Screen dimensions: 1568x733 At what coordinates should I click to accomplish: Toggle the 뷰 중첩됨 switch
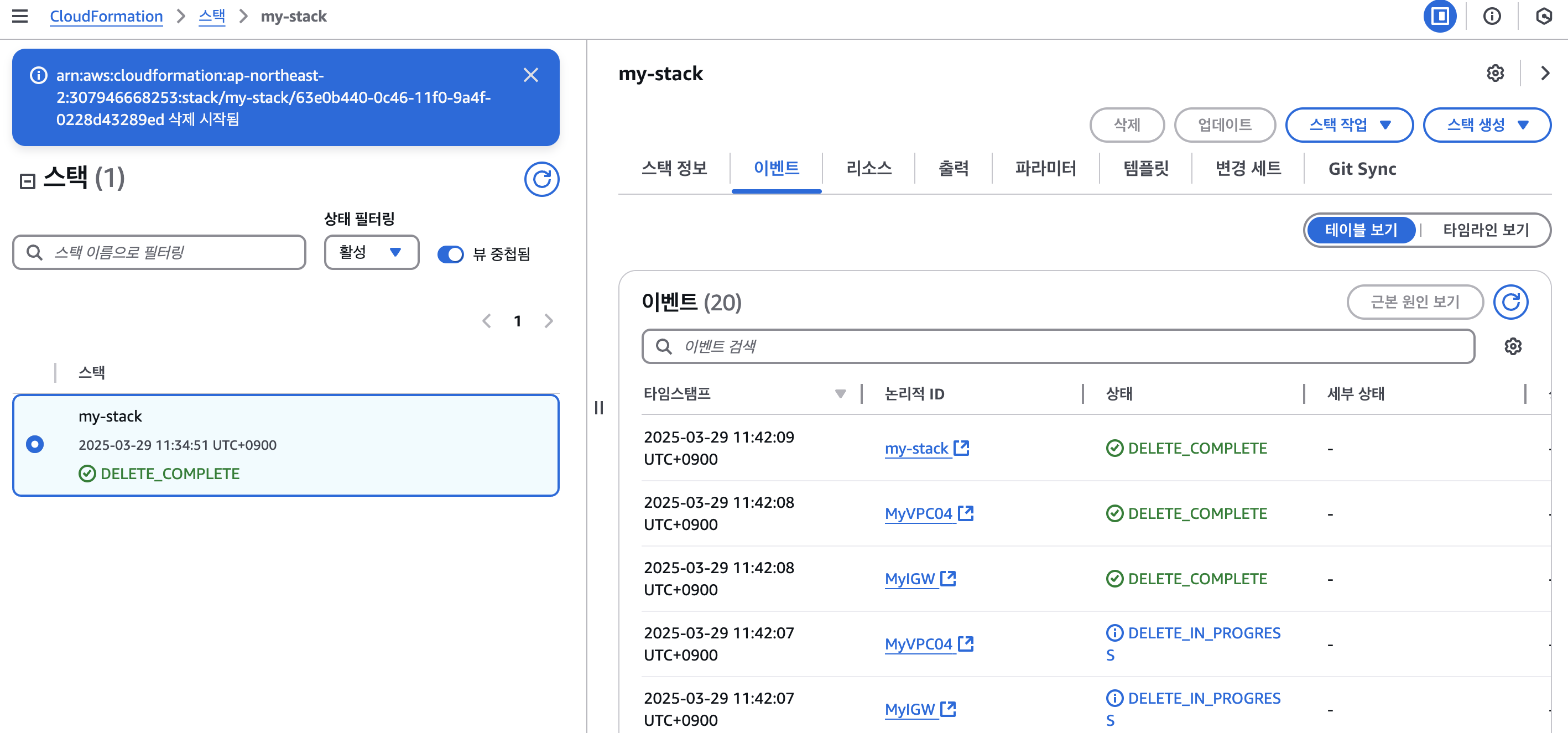450,254
